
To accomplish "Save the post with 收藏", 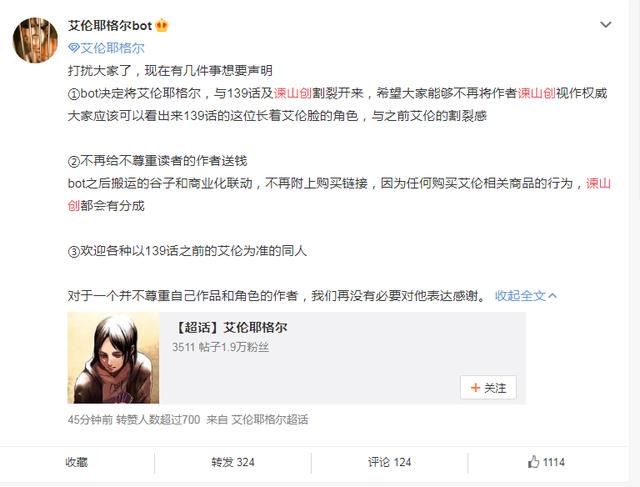I will point(76,462).
